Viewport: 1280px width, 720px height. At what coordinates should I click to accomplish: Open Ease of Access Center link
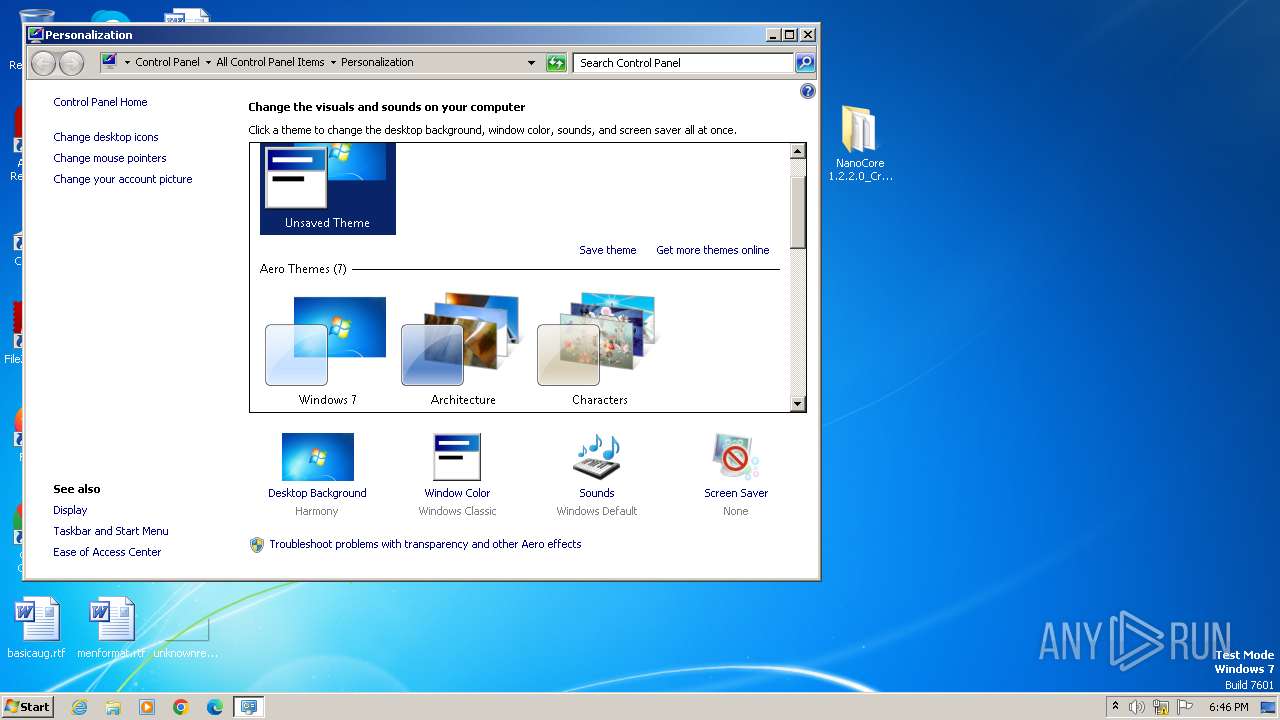pos(107,552)
